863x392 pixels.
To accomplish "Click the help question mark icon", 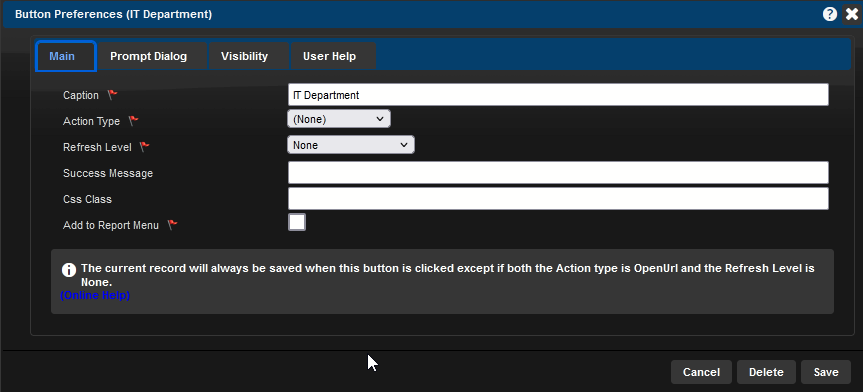I will click(x=830, y=14).
